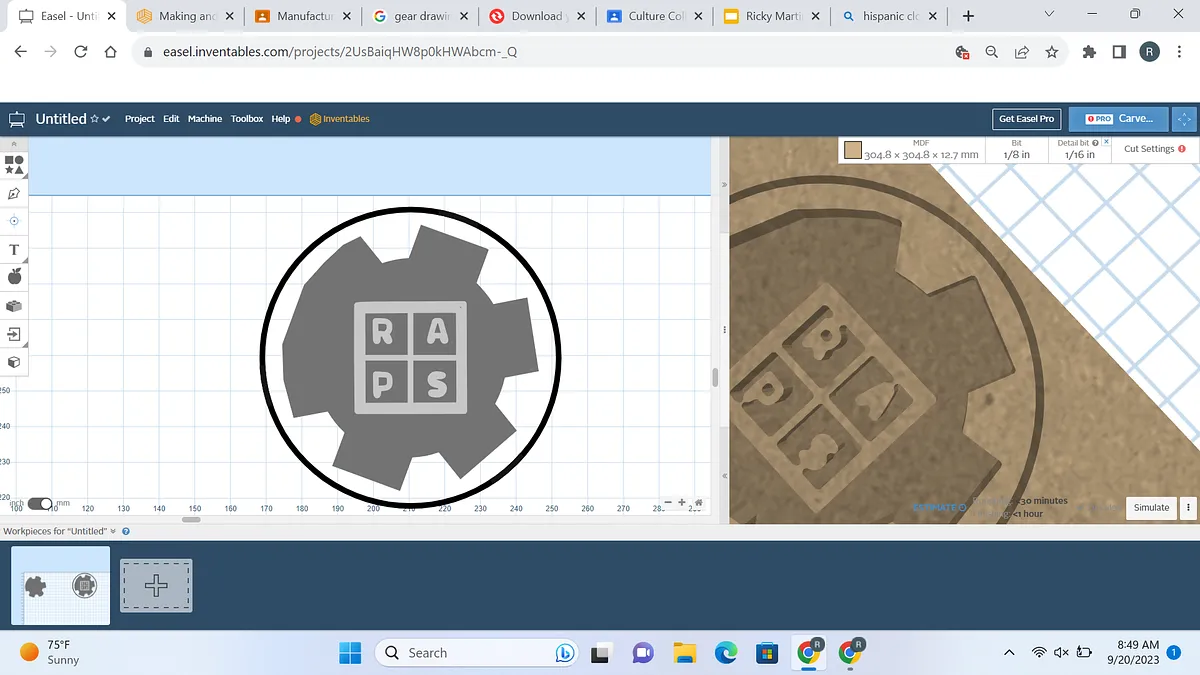Image resolution: width=1200 pixels, height=675 pixels.
Task: Open the apple icon library
Action: pos(14,277)
